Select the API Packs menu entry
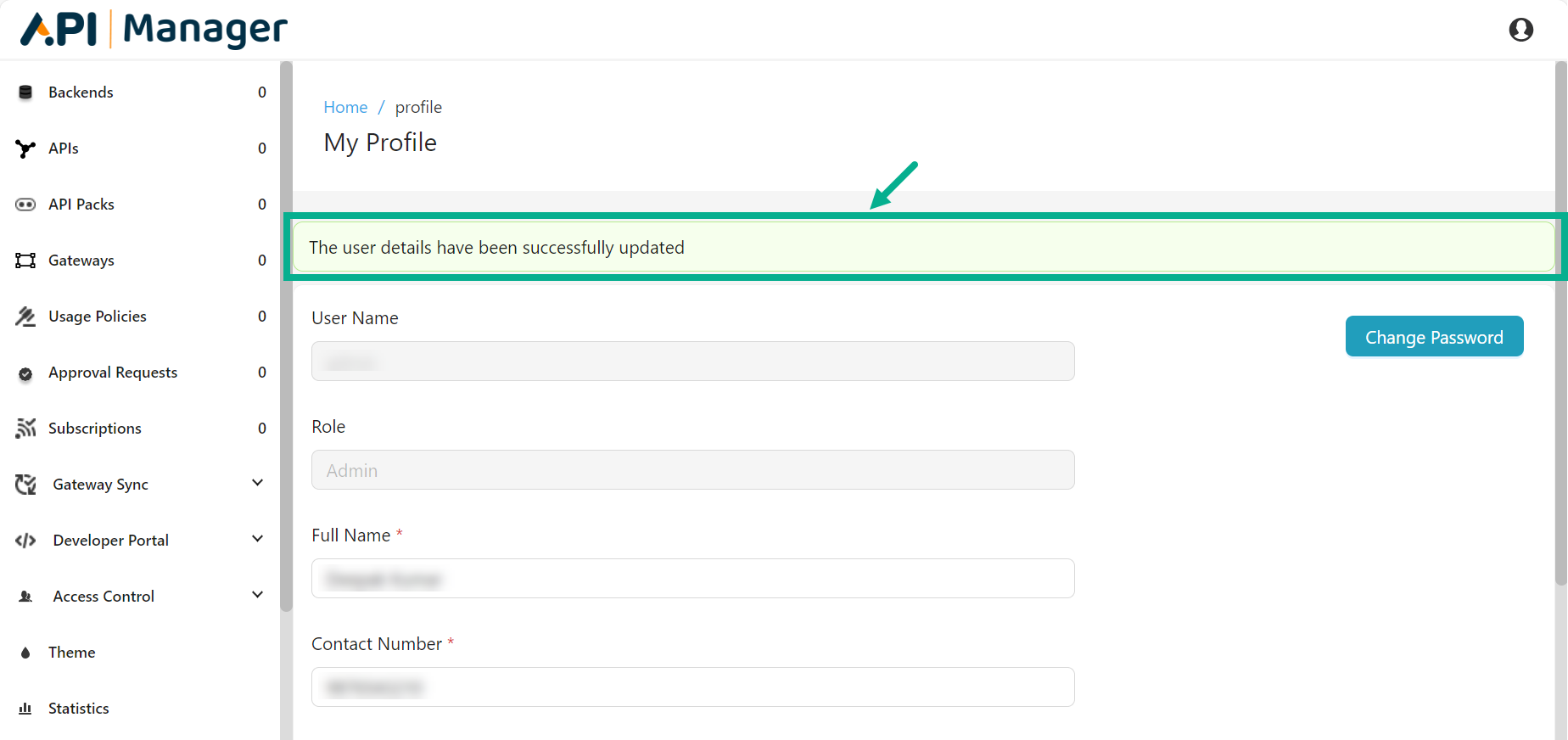1568x740 pixels. pyautogui.click(x=81, y=205)
